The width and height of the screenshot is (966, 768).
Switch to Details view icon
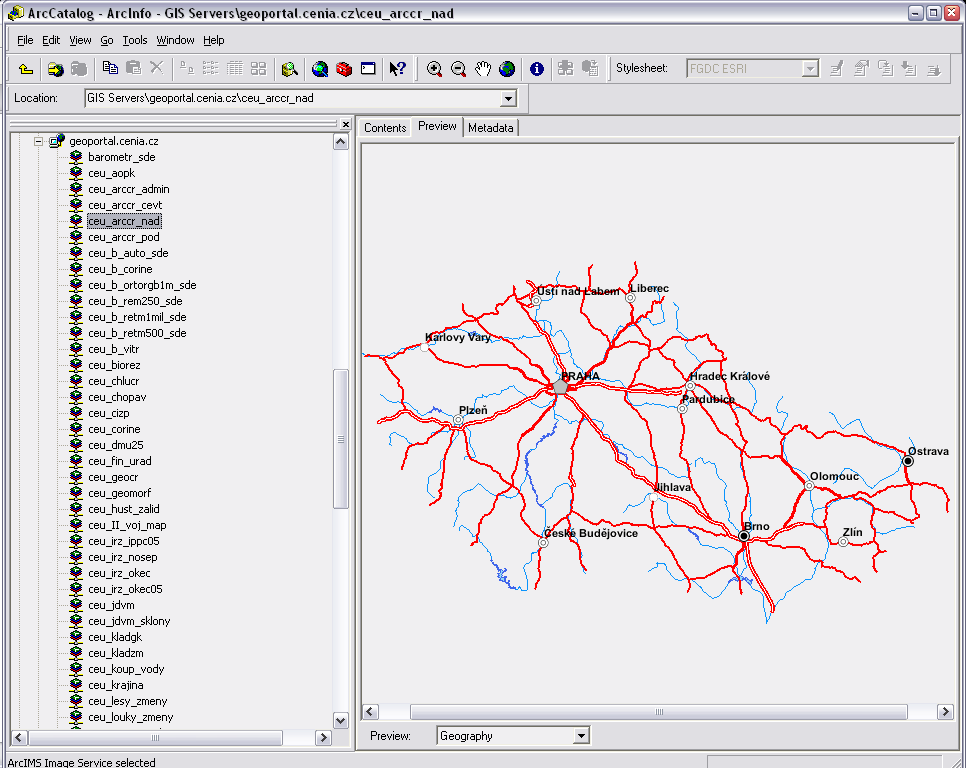click(x=235, y=68)
